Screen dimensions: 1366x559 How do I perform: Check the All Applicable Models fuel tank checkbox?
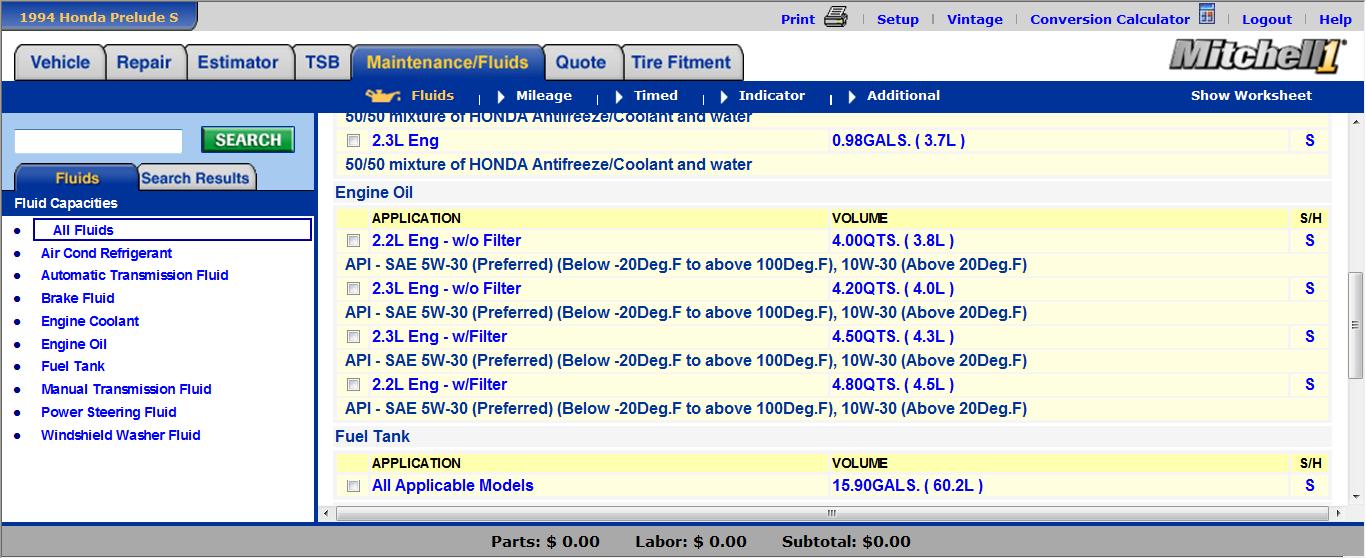pos(353,486)
